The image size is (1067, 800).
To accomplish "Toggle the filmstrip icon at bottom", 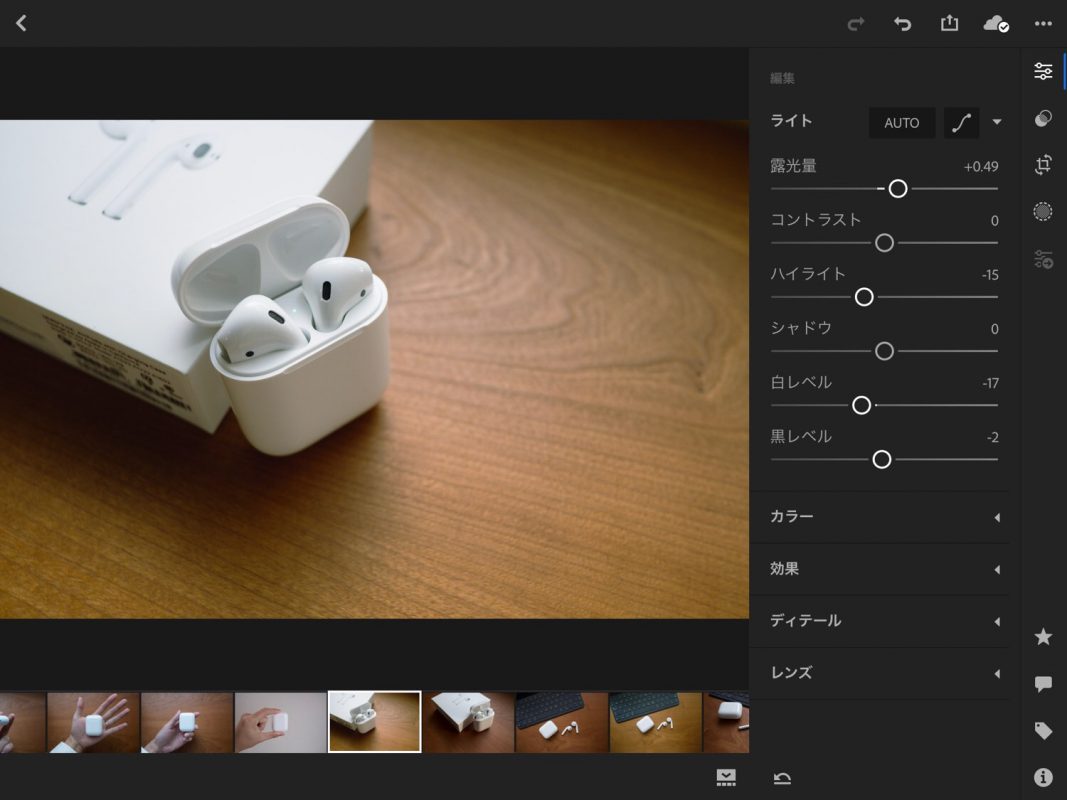I will tap(726, 778).
